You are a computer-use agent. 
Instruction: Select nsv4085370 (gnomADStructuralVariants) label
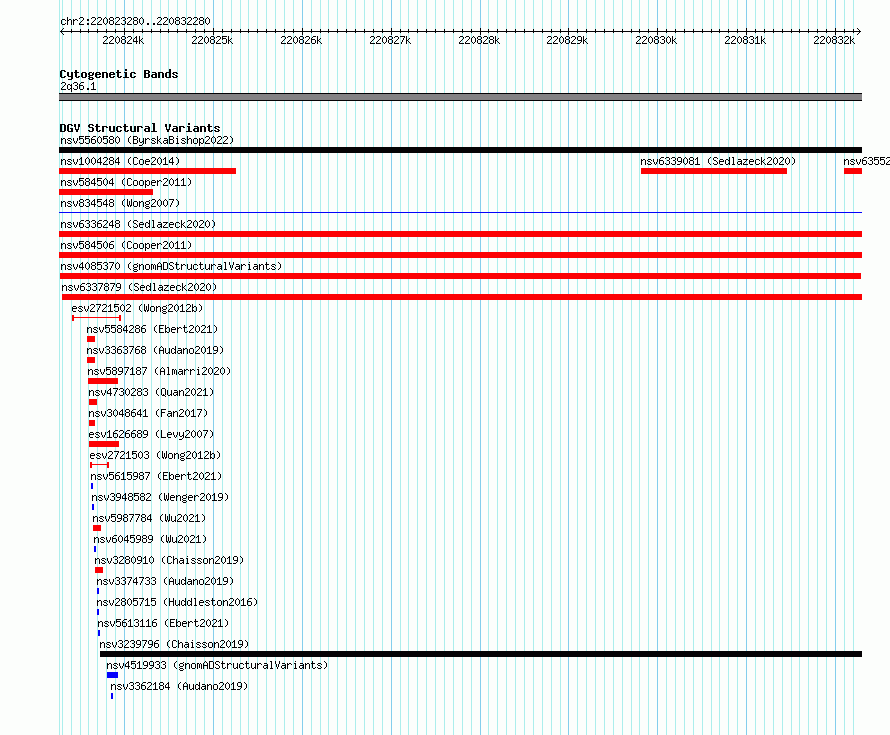[171, 266]
